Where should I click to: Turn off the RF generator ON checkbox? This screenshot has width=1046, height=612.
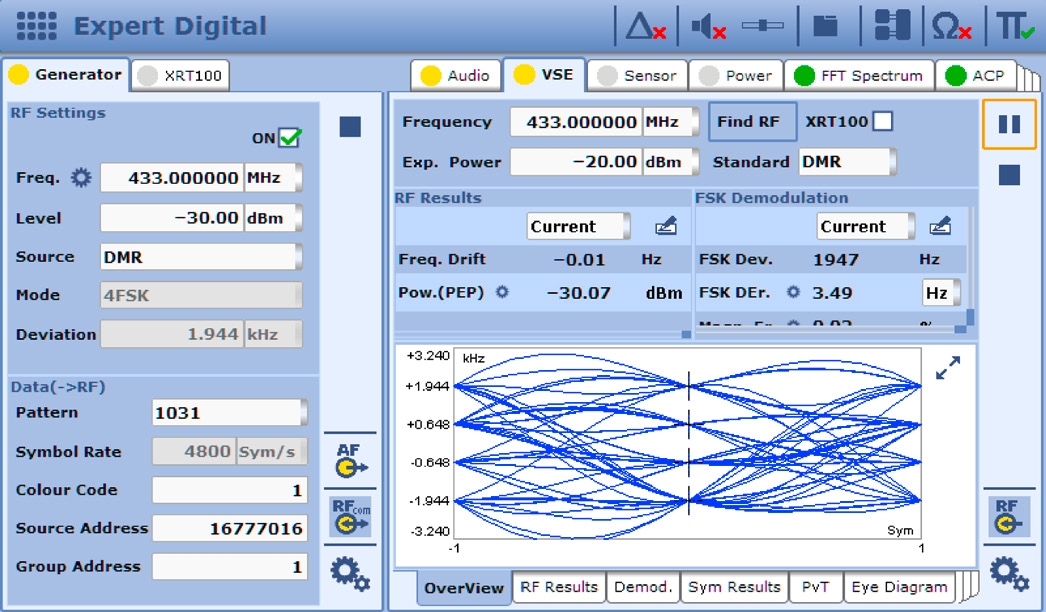[290, 138]
